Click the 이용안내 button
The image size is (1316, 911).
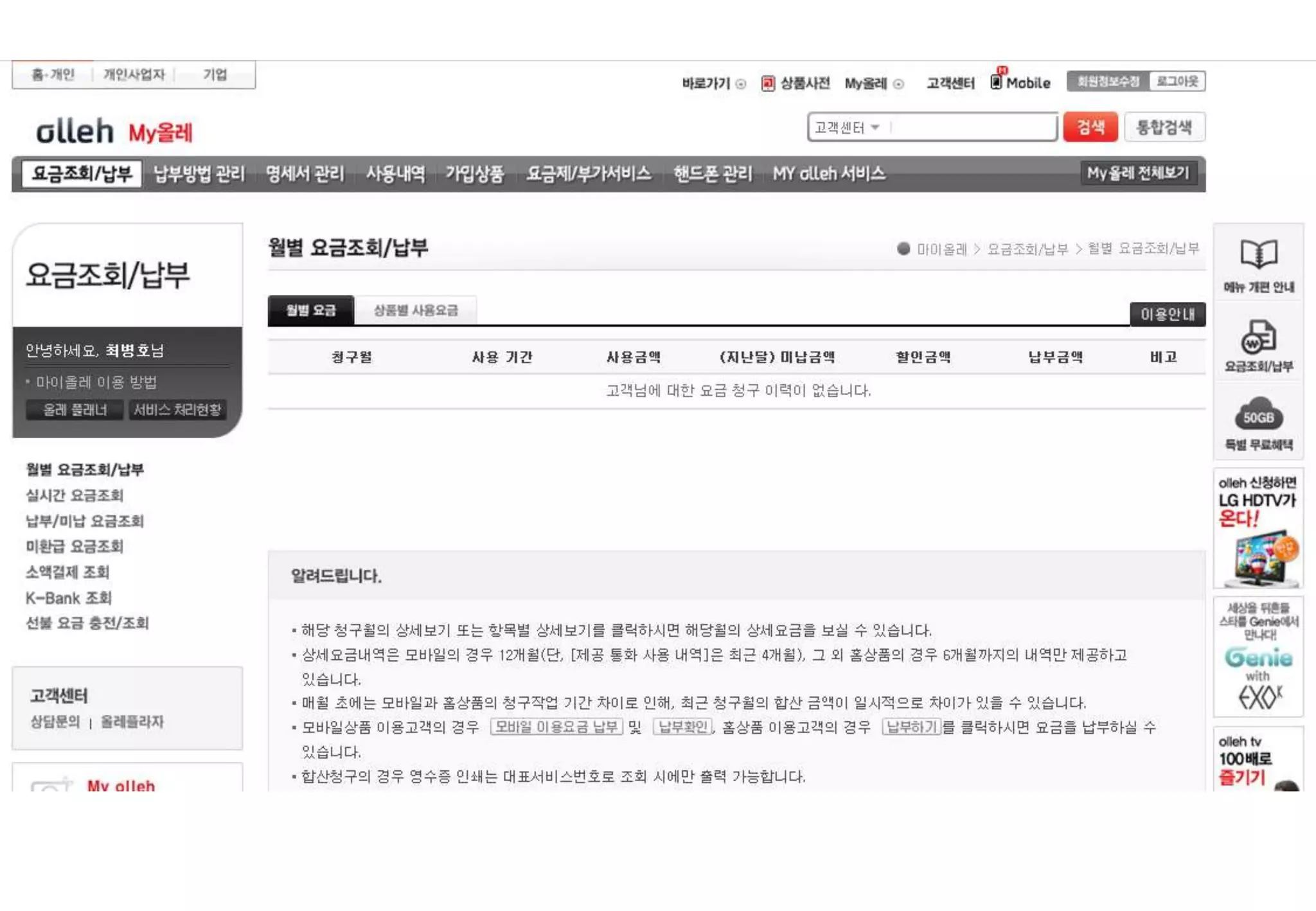click(1168, 314)
